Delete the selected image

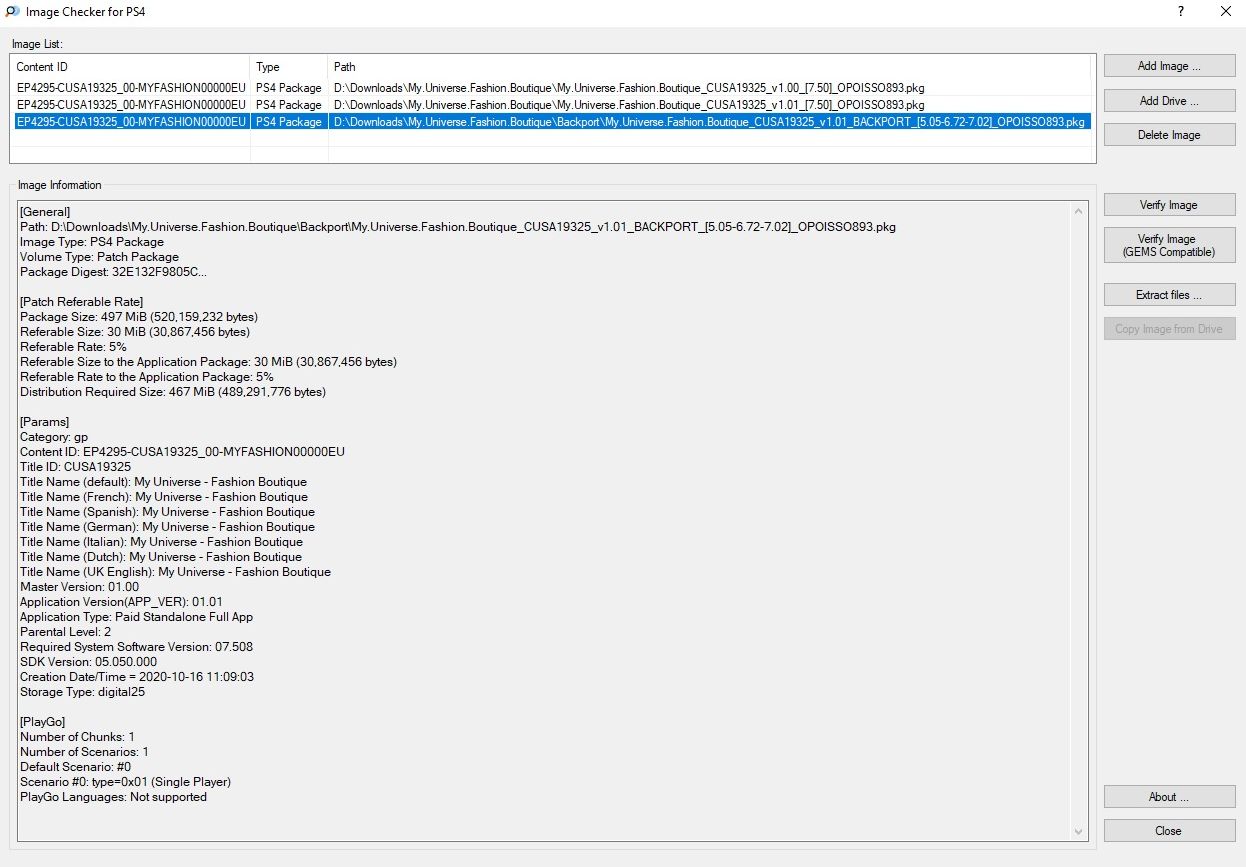(x=1169, y=135)
